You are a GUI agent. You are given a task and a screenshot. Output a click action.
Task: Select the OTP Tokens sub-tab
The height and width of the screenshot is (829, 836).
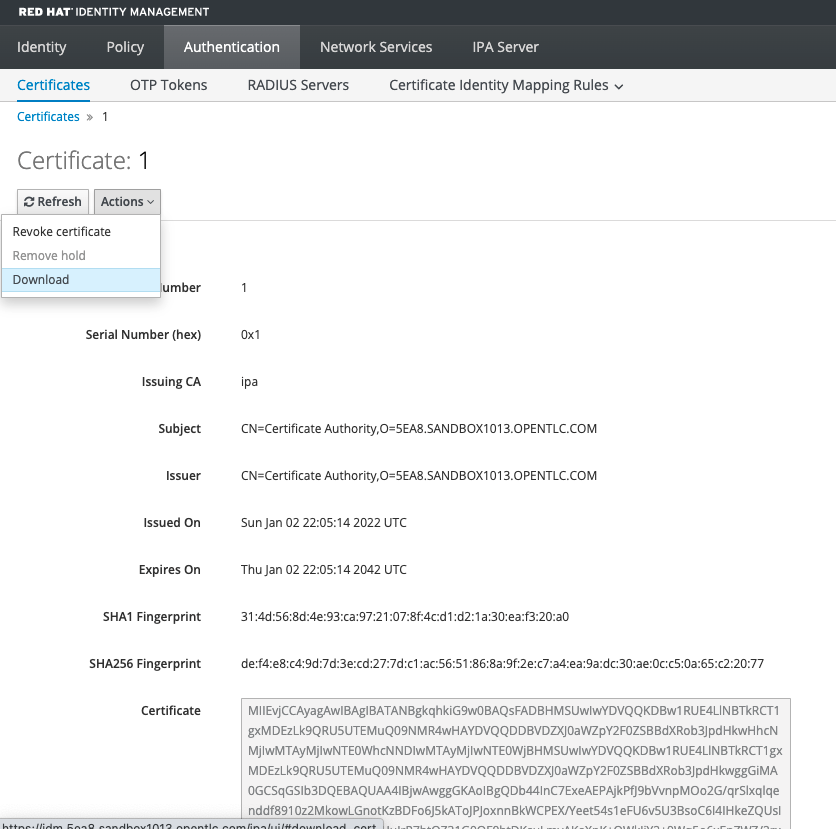click(x=168, y=85)
